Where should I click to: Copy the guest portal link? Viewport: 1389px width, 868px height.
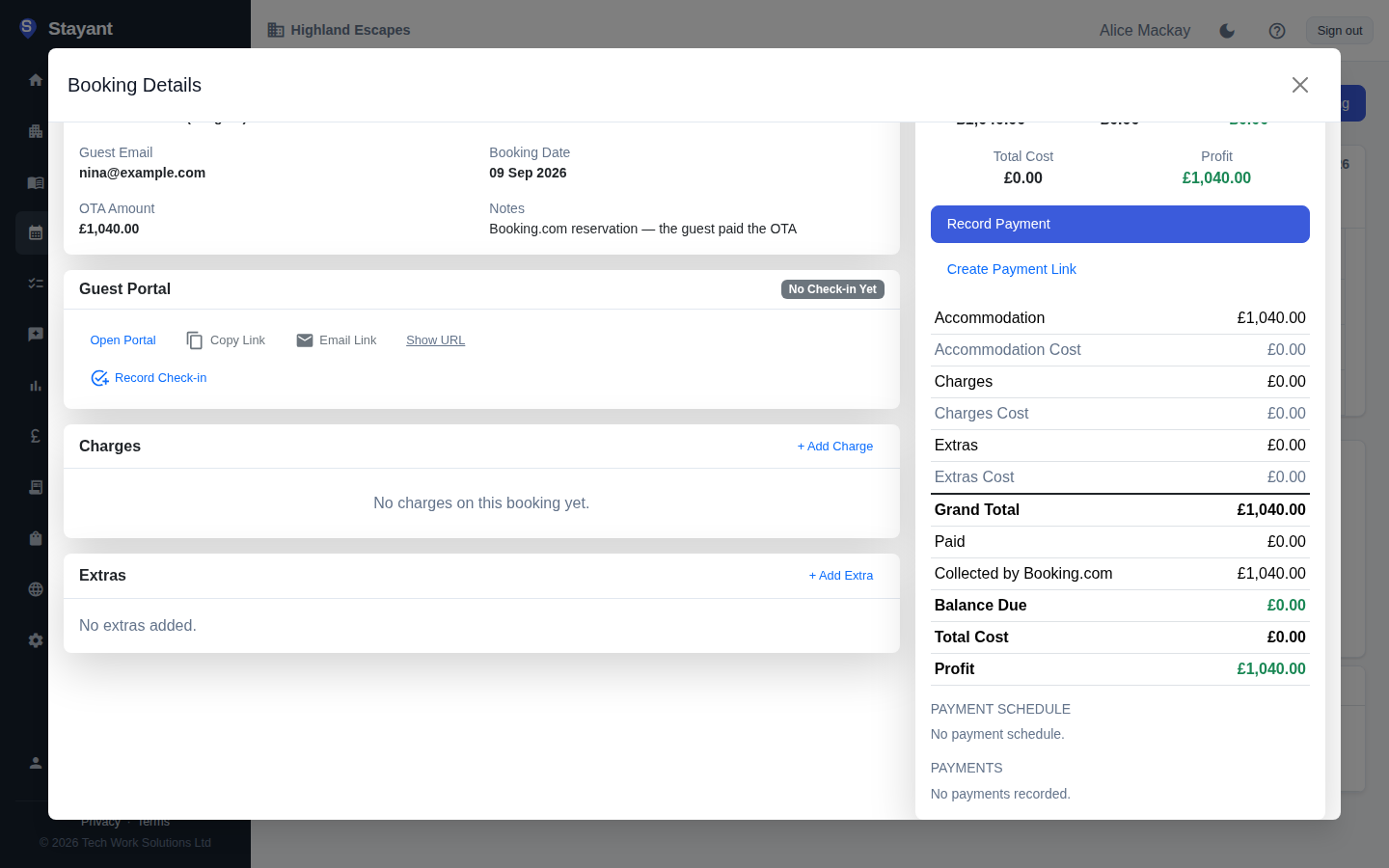point(226,340)
